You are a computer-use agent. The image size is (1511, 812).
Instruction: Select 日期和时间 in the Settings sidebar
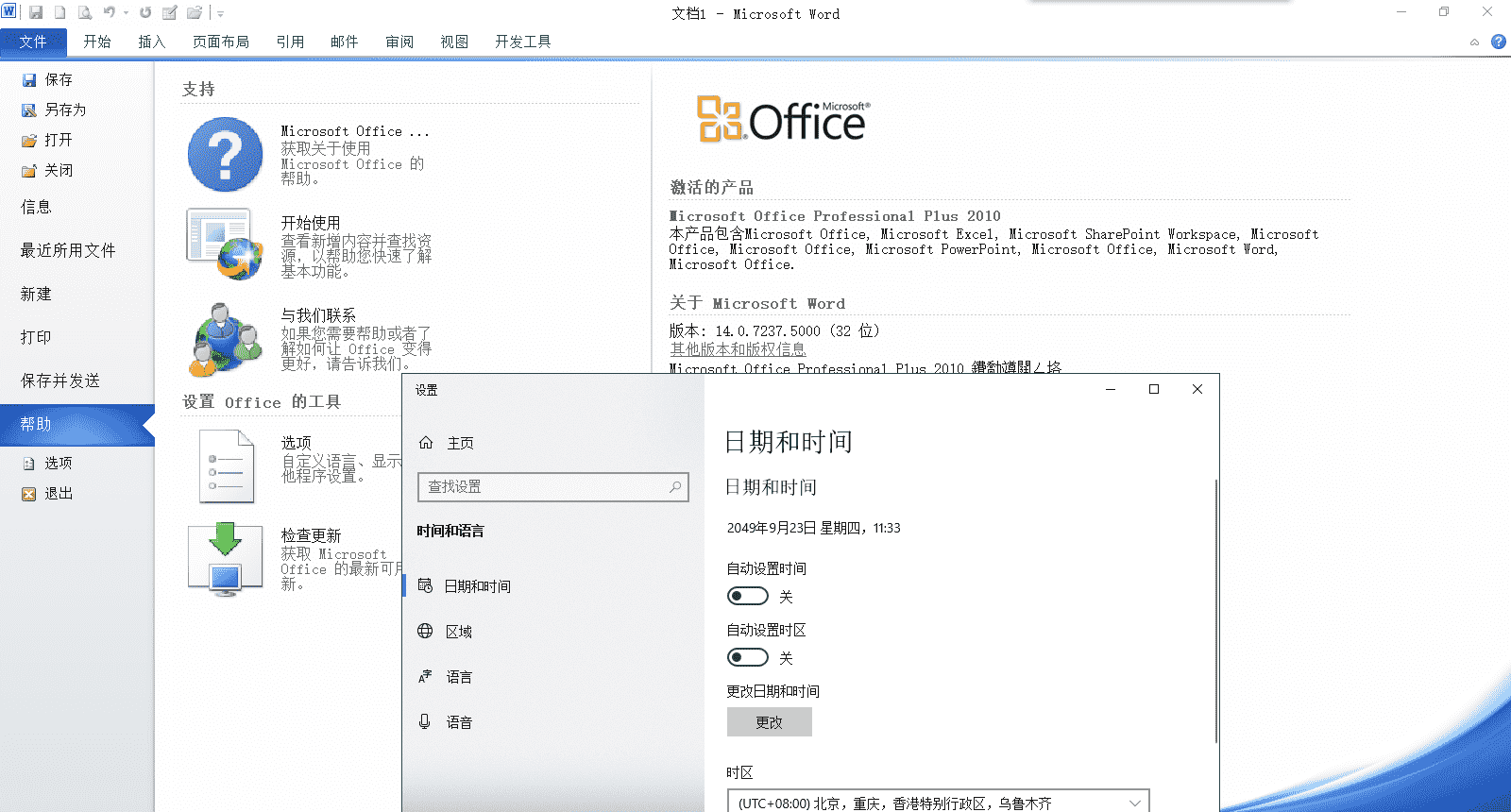click(x=478, y=586)
